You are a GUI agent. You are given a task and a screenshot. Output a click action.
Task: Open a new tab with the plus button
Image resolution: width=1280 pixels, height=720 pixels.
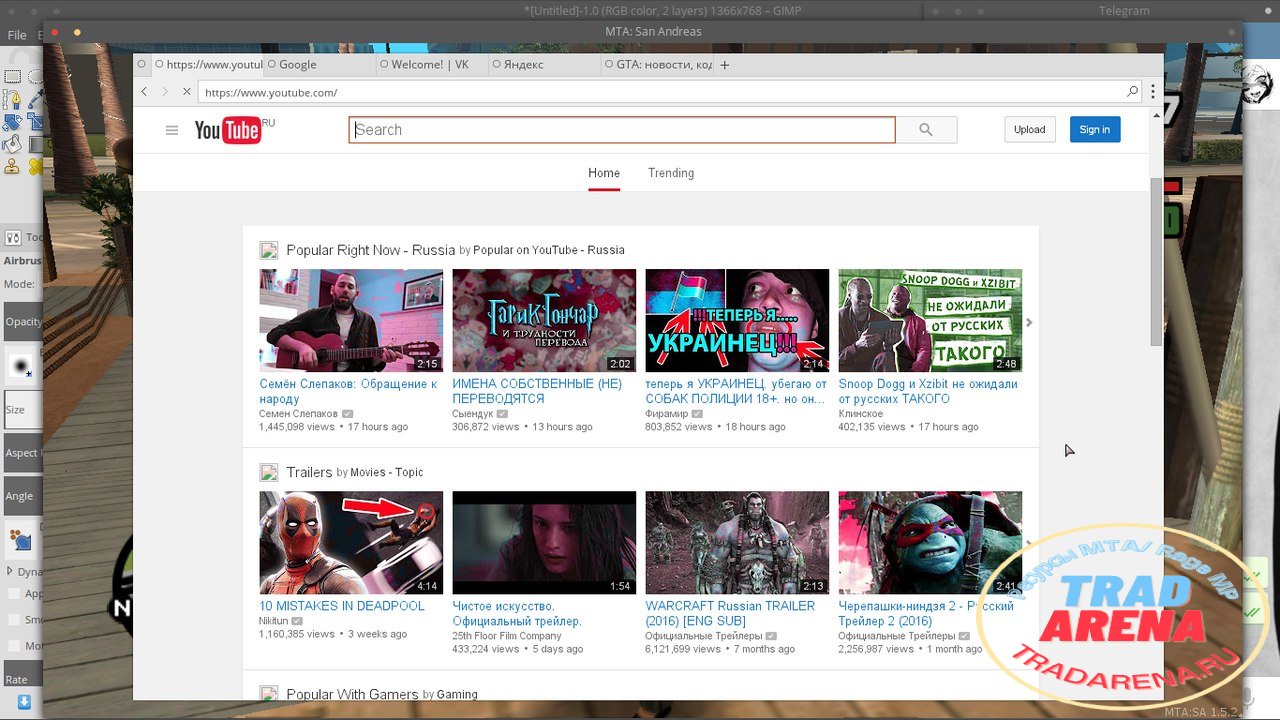point(725,65)
